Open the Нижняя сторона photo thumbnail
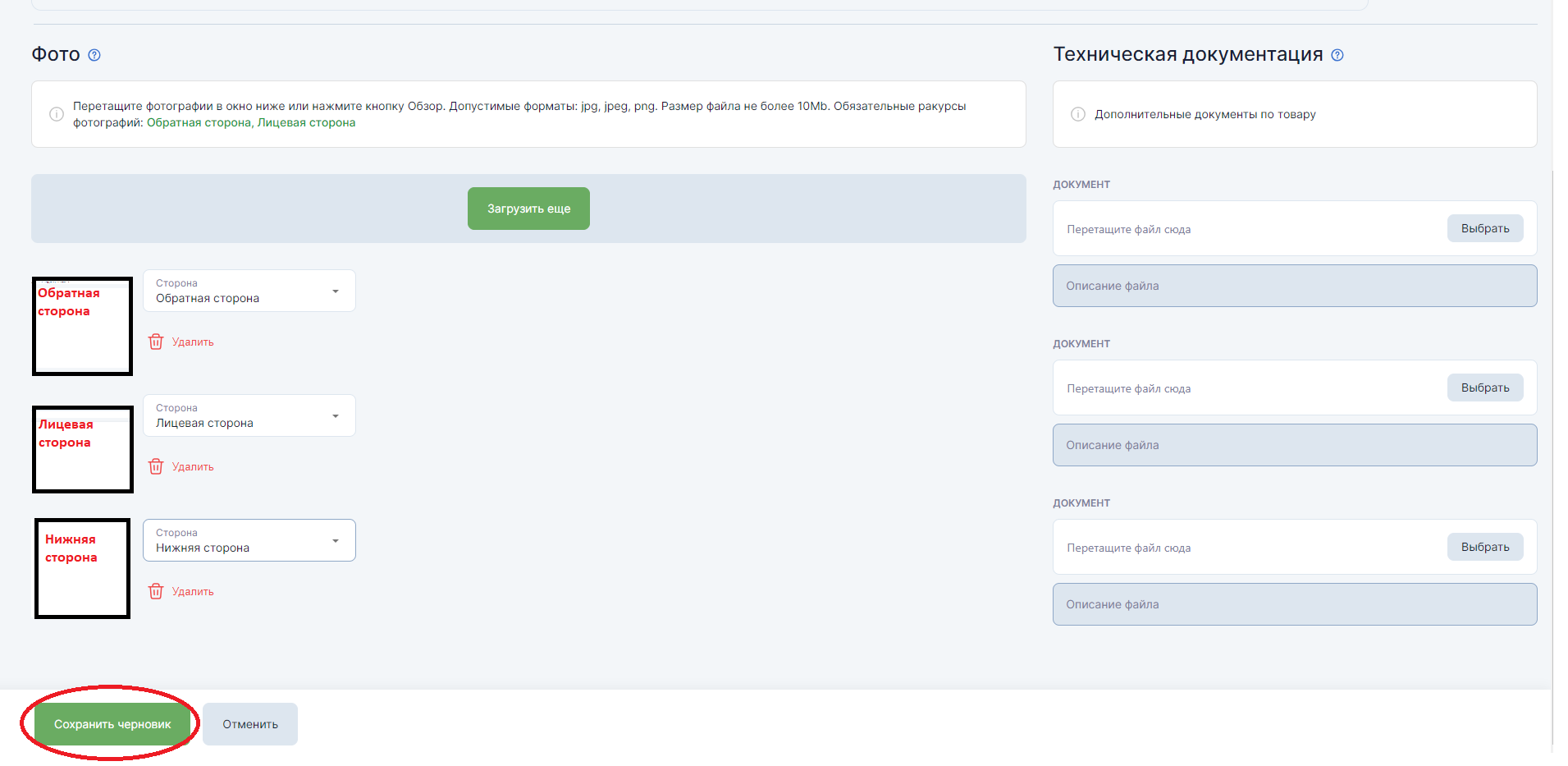 (x=82, y=568)
